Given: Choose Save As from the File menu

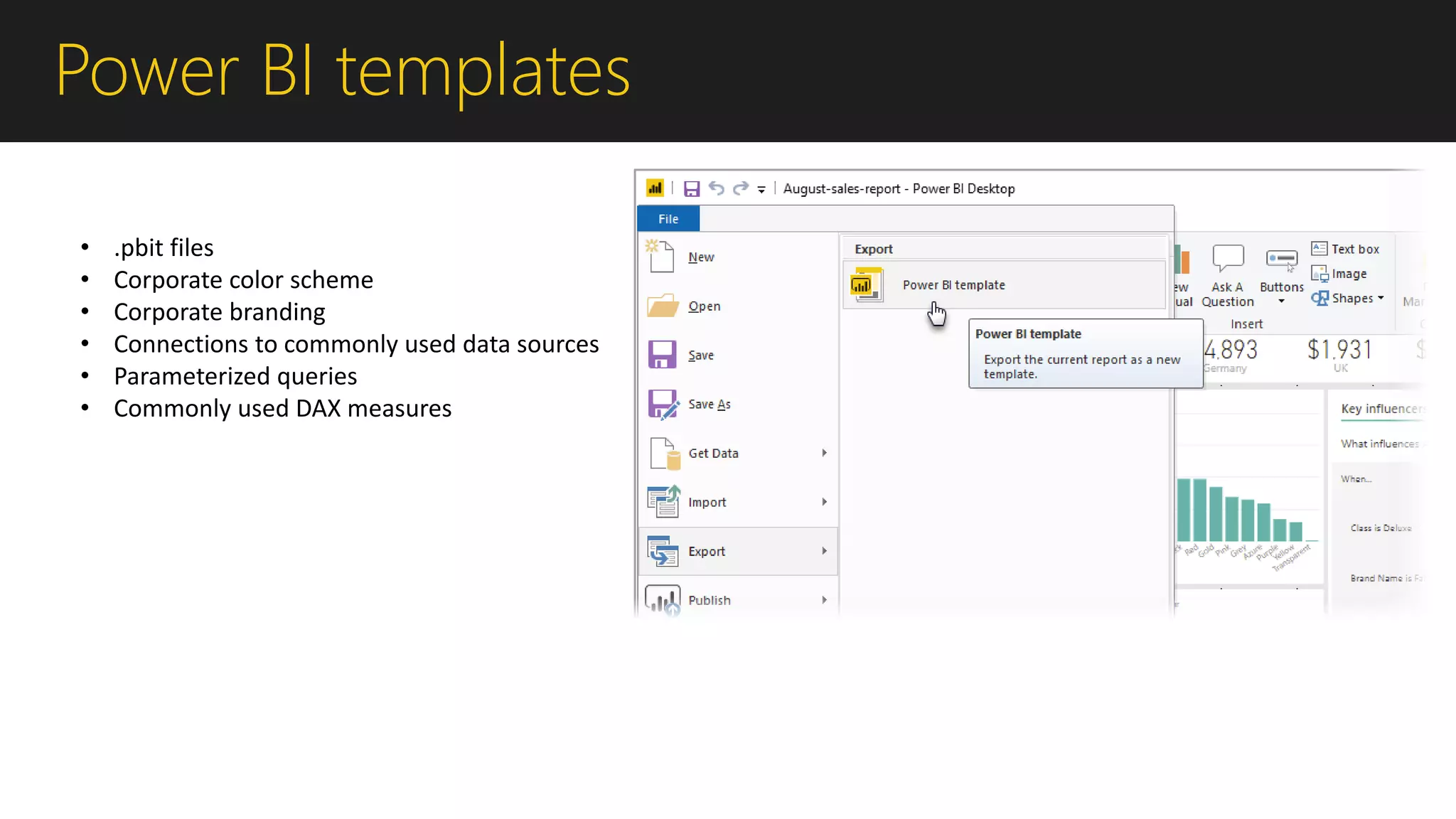Looking at the screenshot, I should click(x=738, y=404).
